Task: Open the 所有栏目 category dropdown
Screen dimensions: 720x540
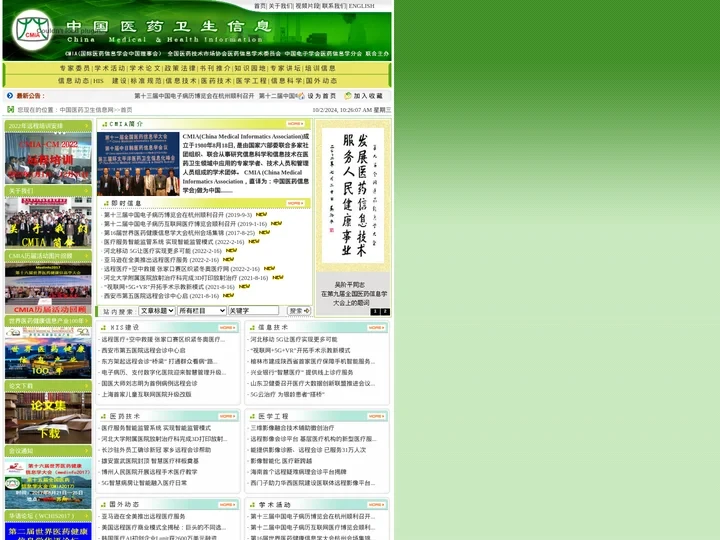Action: tap(202, 311)
